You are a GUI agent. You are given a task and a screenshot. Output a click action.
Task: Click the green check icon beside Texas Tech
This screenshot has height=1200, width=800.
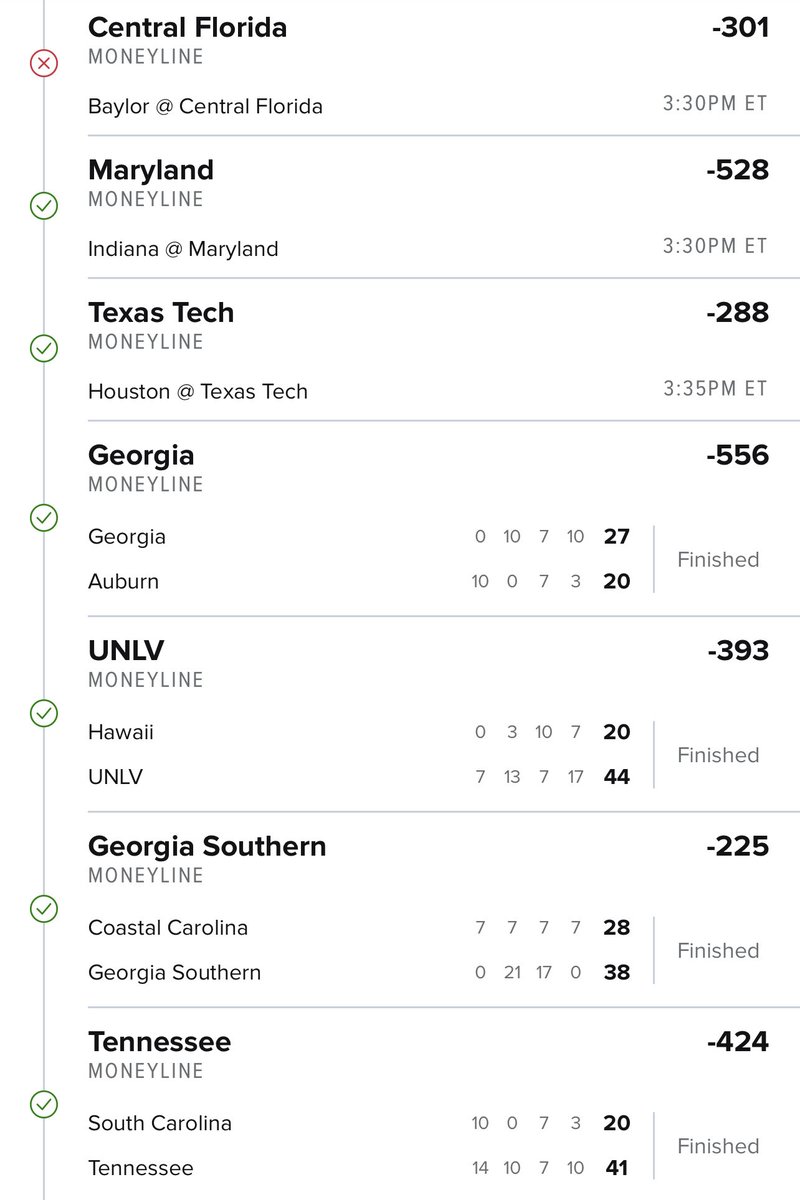[43, 349]
